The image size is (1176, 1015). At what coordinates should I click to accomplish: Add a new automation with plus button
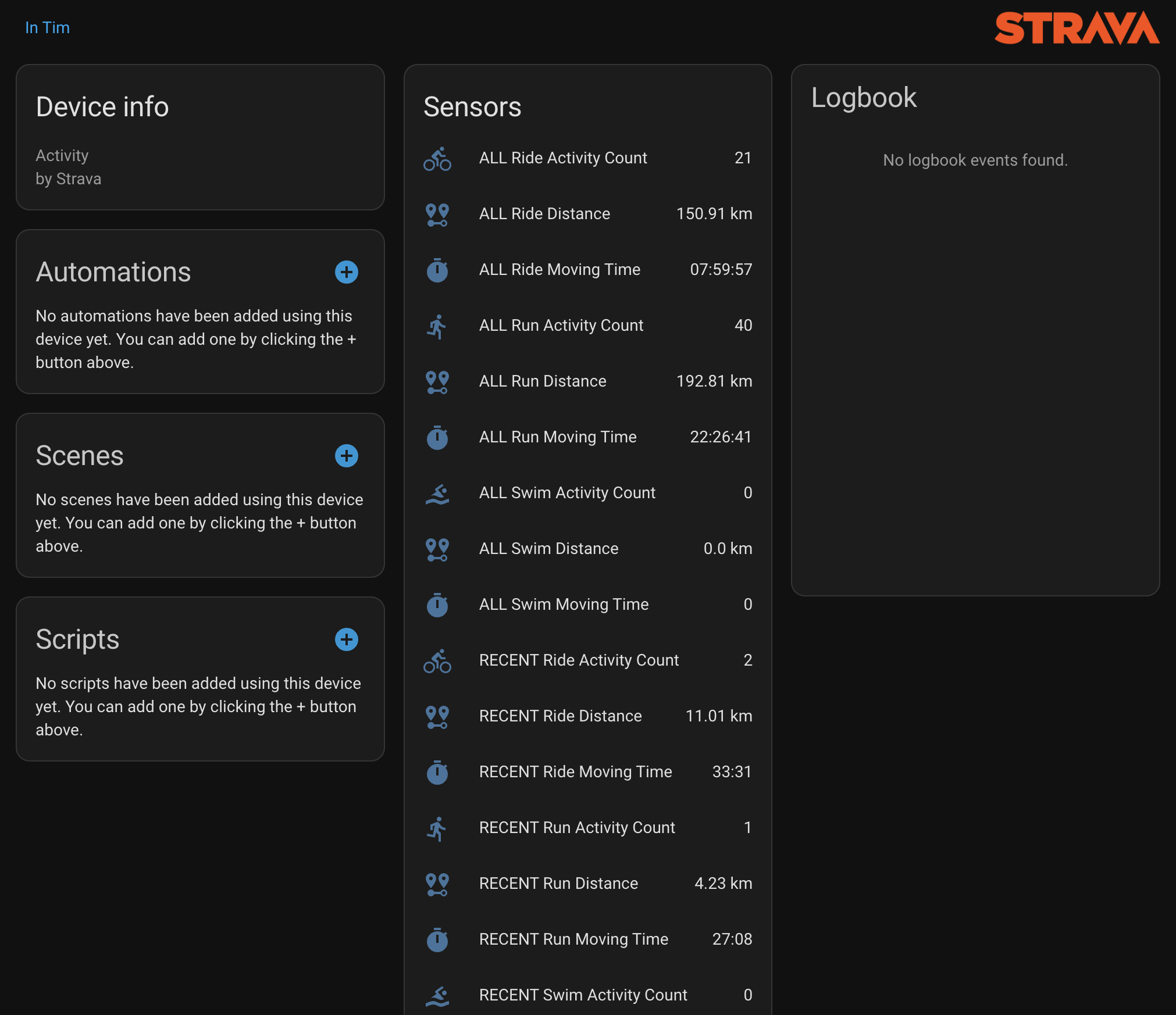pos(346,272)
